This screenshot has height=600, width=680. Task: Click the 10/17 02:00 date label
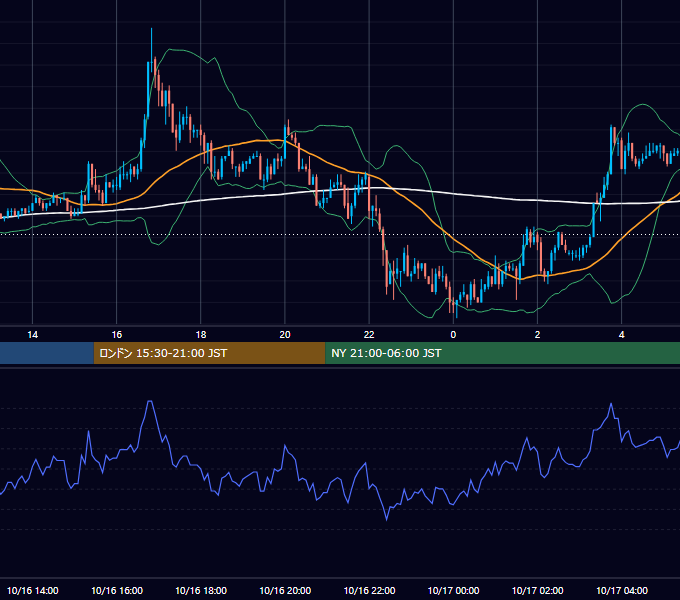pos(537,590)
